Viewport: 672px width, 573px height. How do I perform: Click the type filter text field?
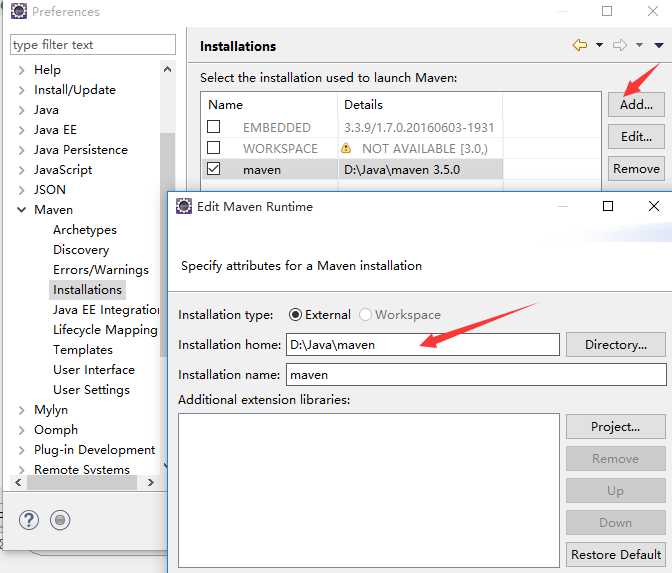tap(93, 45)
